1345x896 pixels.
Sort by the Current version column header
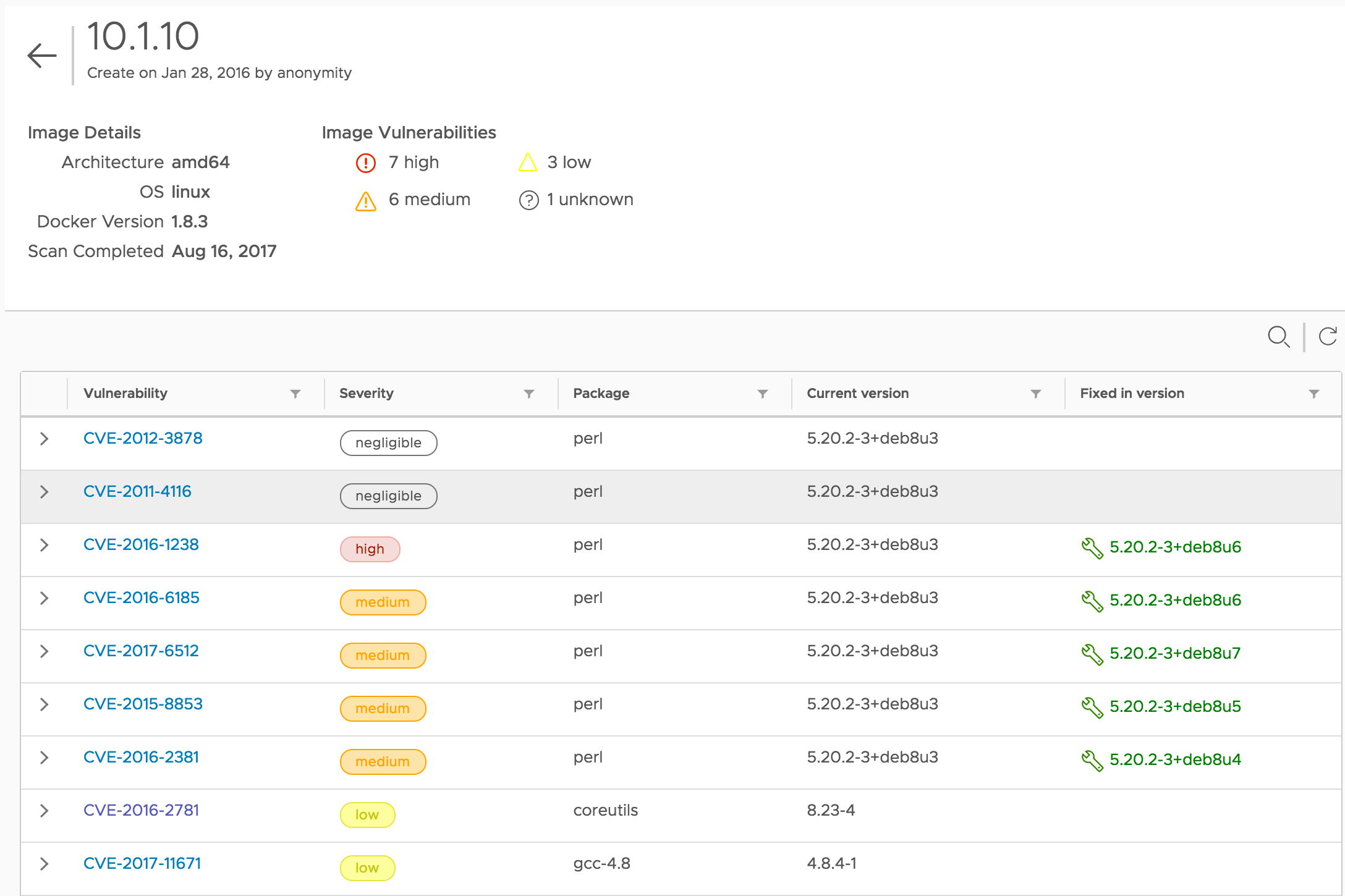(858, 393)
